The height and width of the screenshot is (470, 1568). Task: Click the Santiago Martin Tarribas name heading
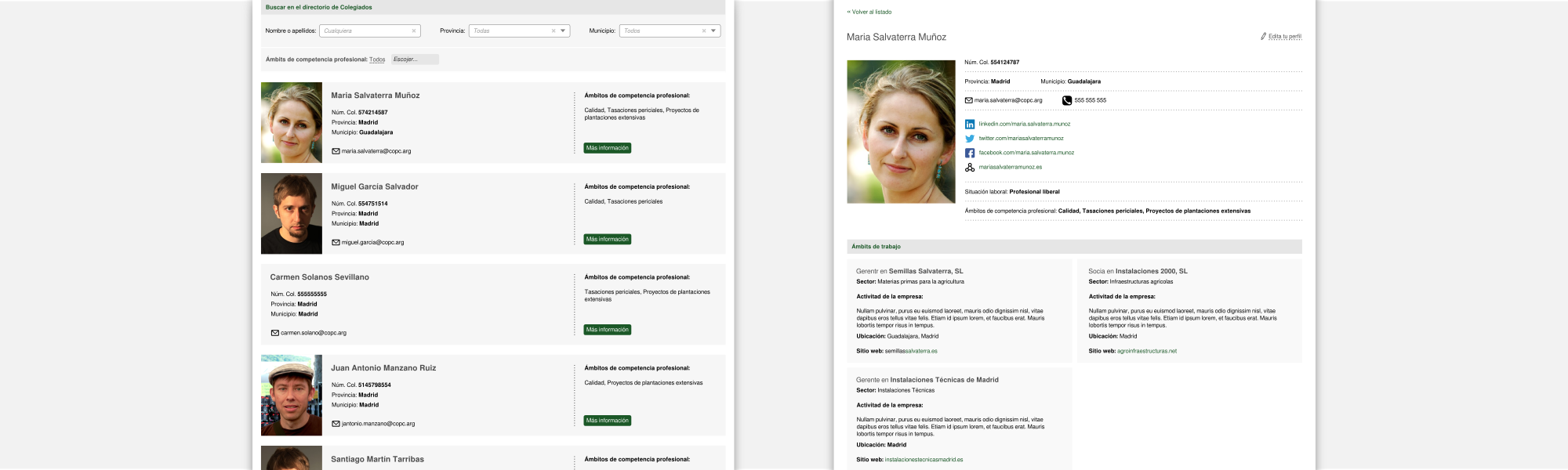coord(377,459)
